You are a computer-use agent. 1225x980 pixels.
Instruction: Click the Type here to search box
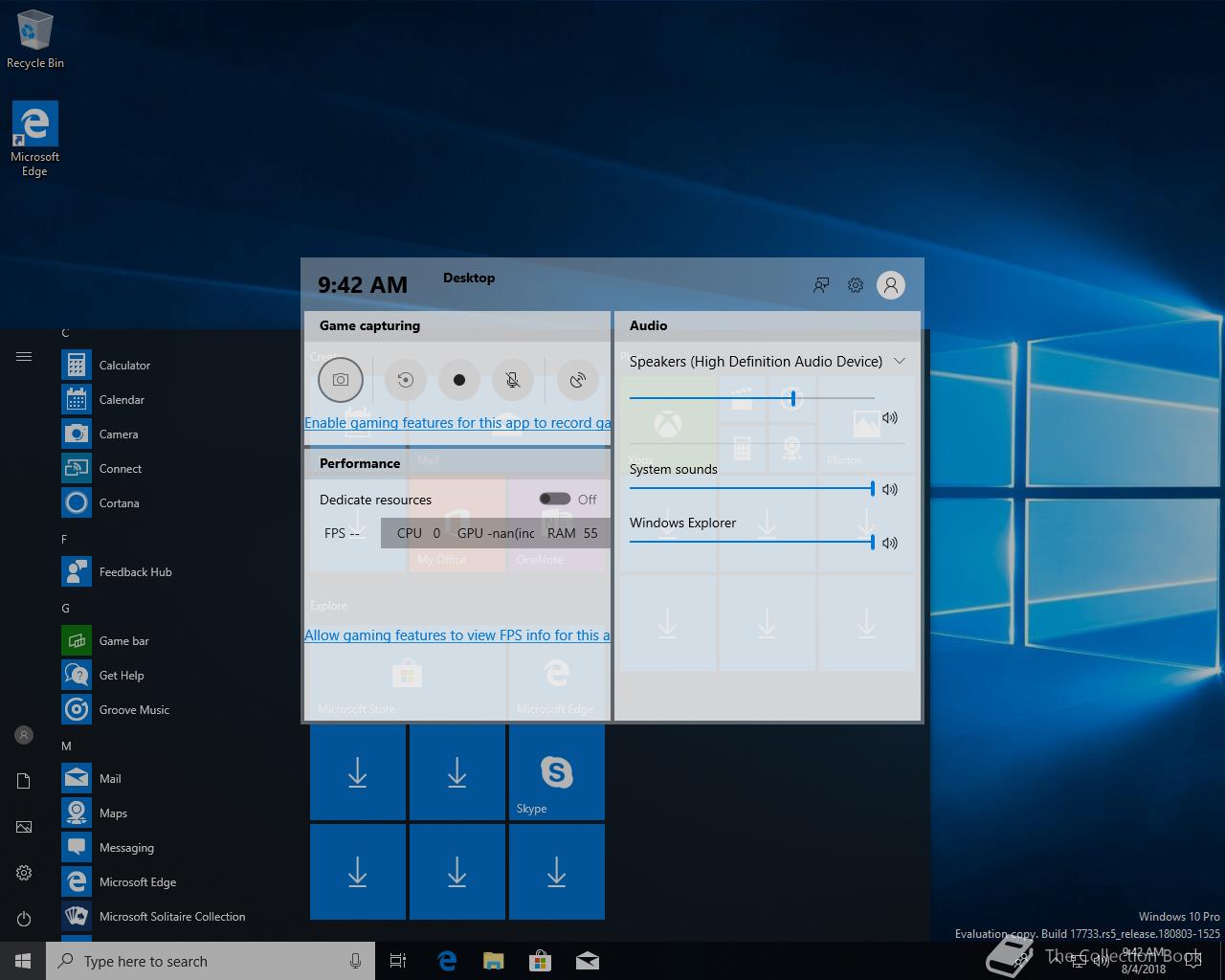click(x=211, y=961)
